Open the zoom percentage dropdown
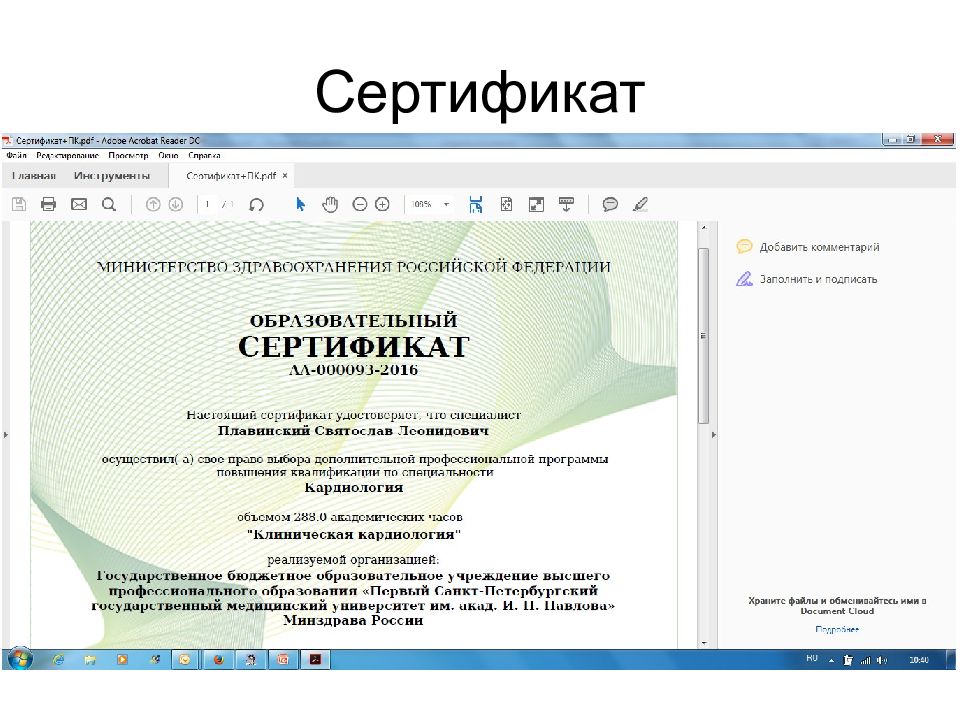Image resolution: width=960 pixels, height=720 pixels. click(446, 204)
